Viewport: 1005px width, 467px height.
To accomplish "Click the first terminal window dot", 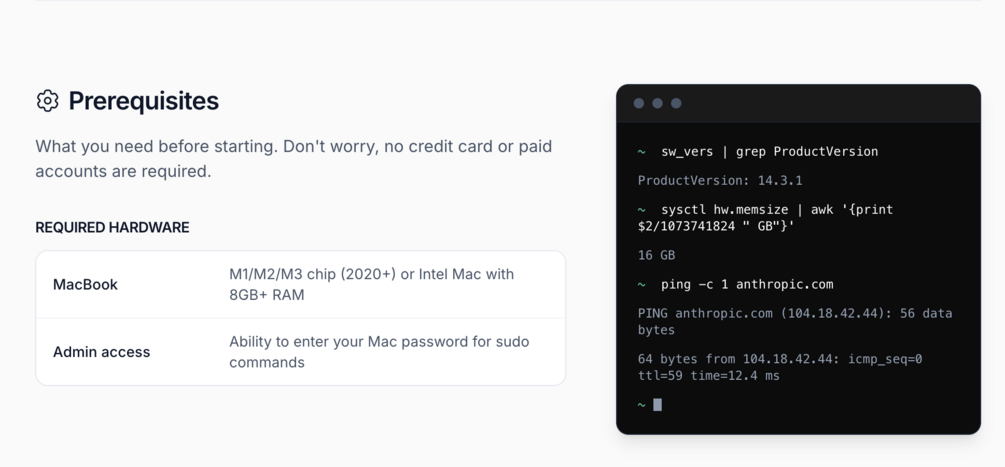I will (x=638, y=103).
